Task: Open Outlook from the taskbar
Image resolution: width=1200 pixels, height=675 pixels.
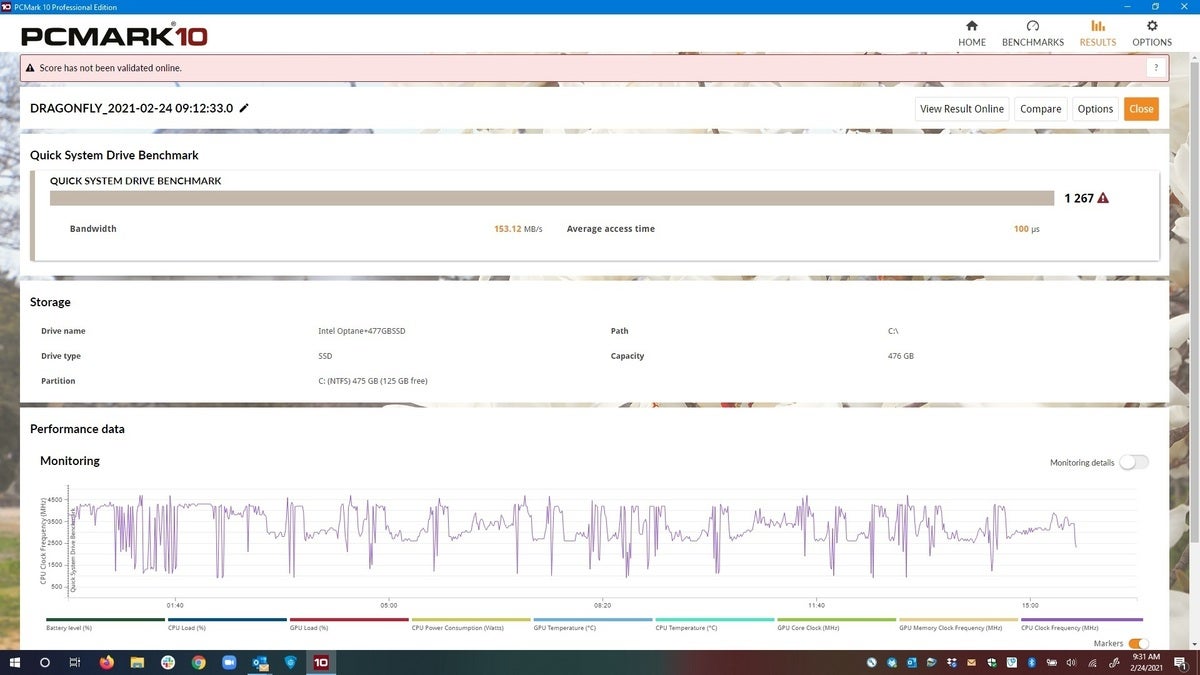Action: 260,662
